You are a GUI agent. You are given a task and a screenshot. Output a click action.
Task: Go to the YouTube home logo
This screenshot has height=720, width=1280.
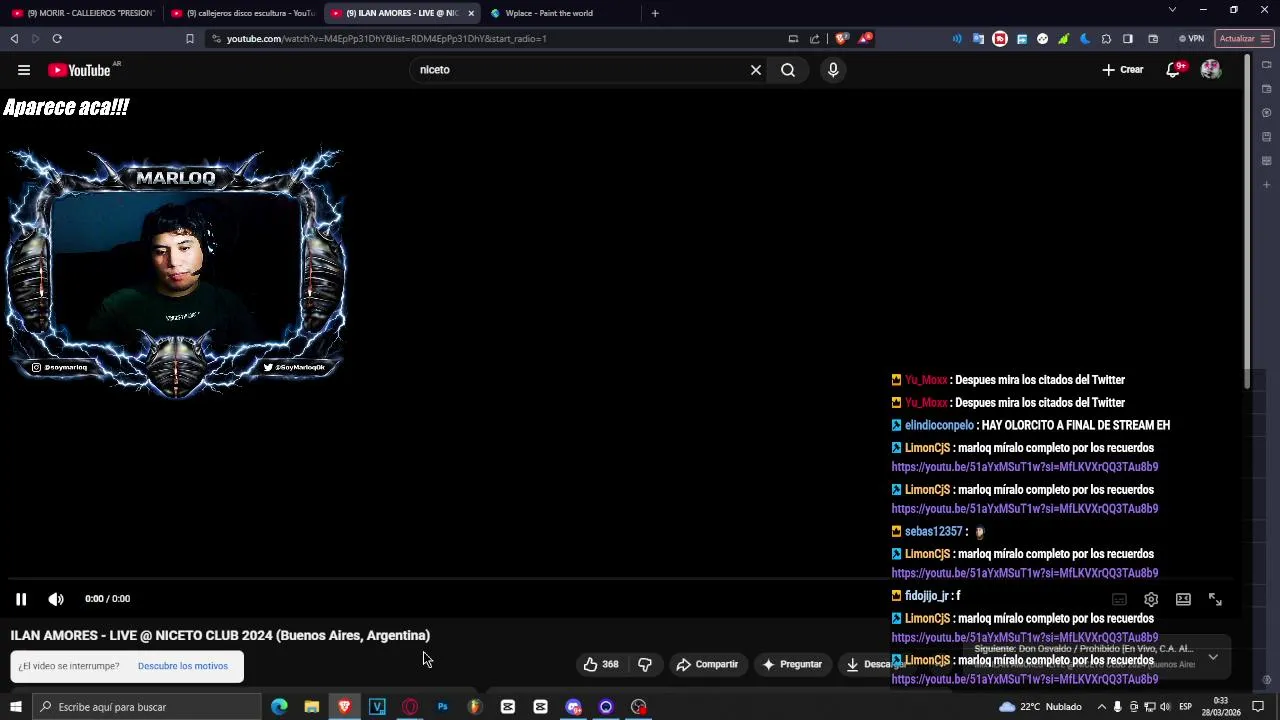pyautogui.click(x=79, y=70)
